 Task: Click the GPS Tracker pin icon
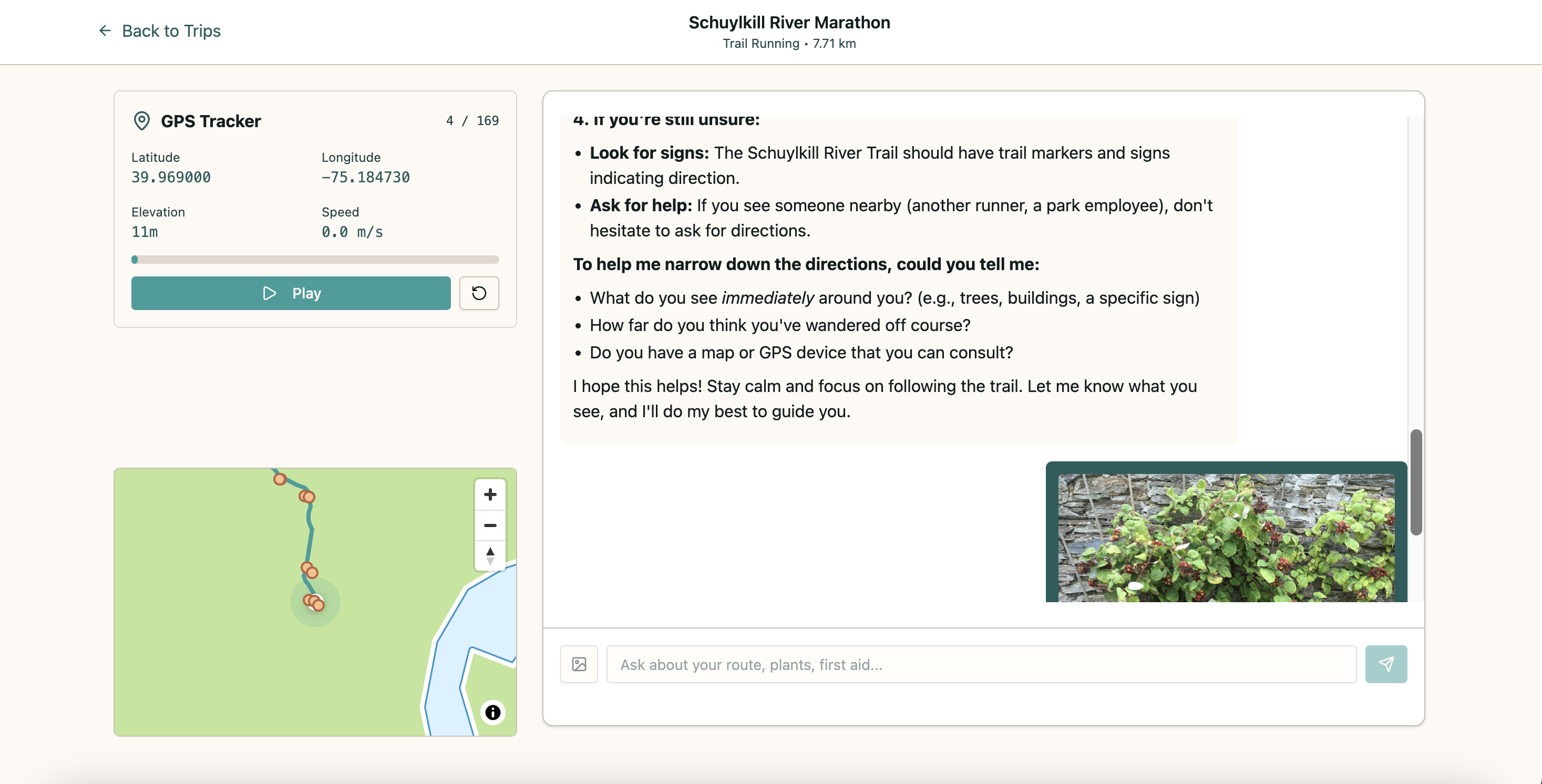141,121
